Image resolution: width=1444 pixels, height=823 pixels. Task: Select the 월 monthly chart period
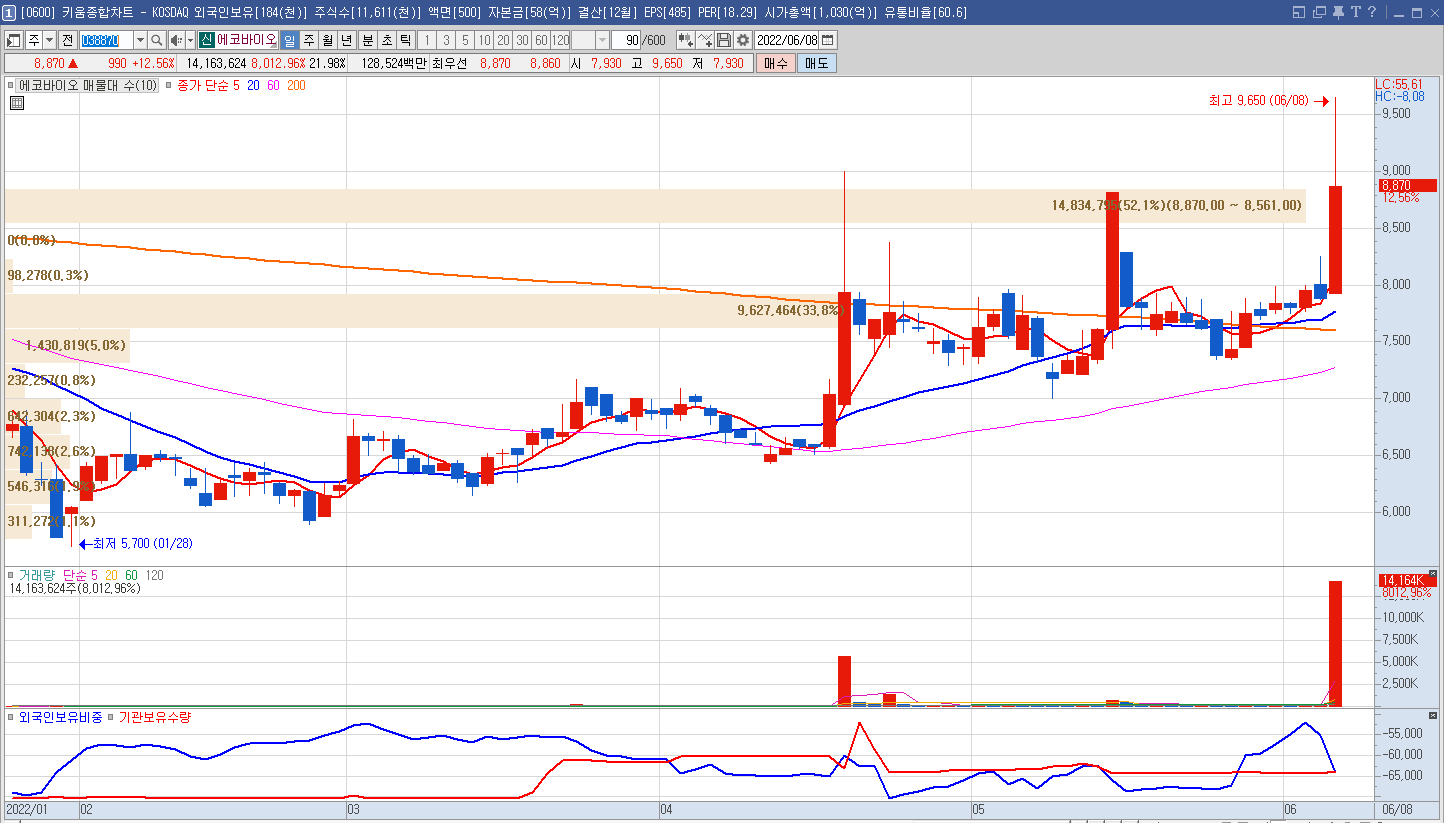[328, 40]
